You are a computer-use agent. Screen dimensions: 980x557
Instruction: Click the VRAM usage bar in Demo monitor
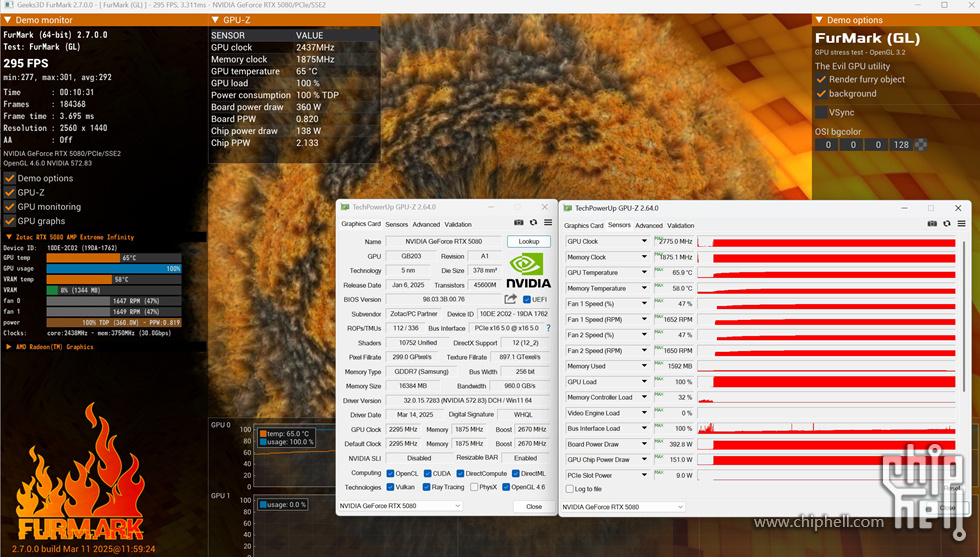click(x=114, y=290)
